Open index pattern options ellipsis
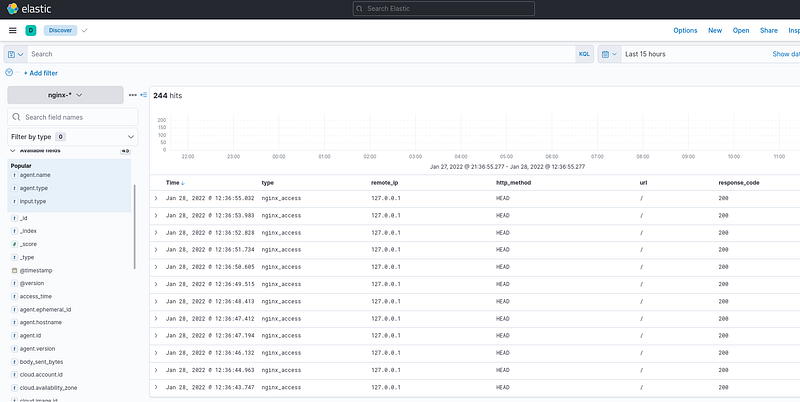The height and width of the screenshot is (402, 800). point(133,95)
